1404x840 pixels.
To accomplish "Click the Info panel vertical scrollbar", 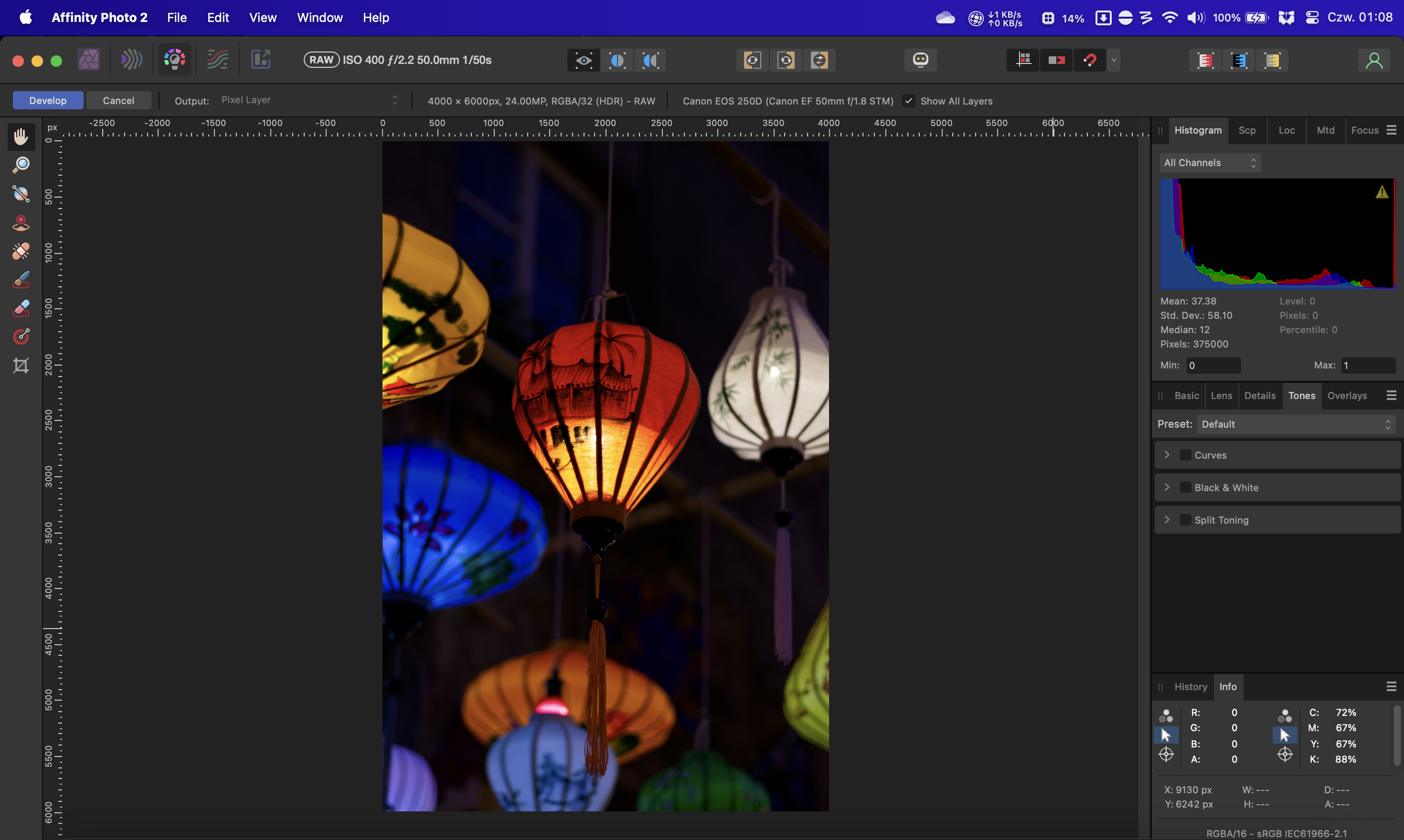I will point(1397,736).
